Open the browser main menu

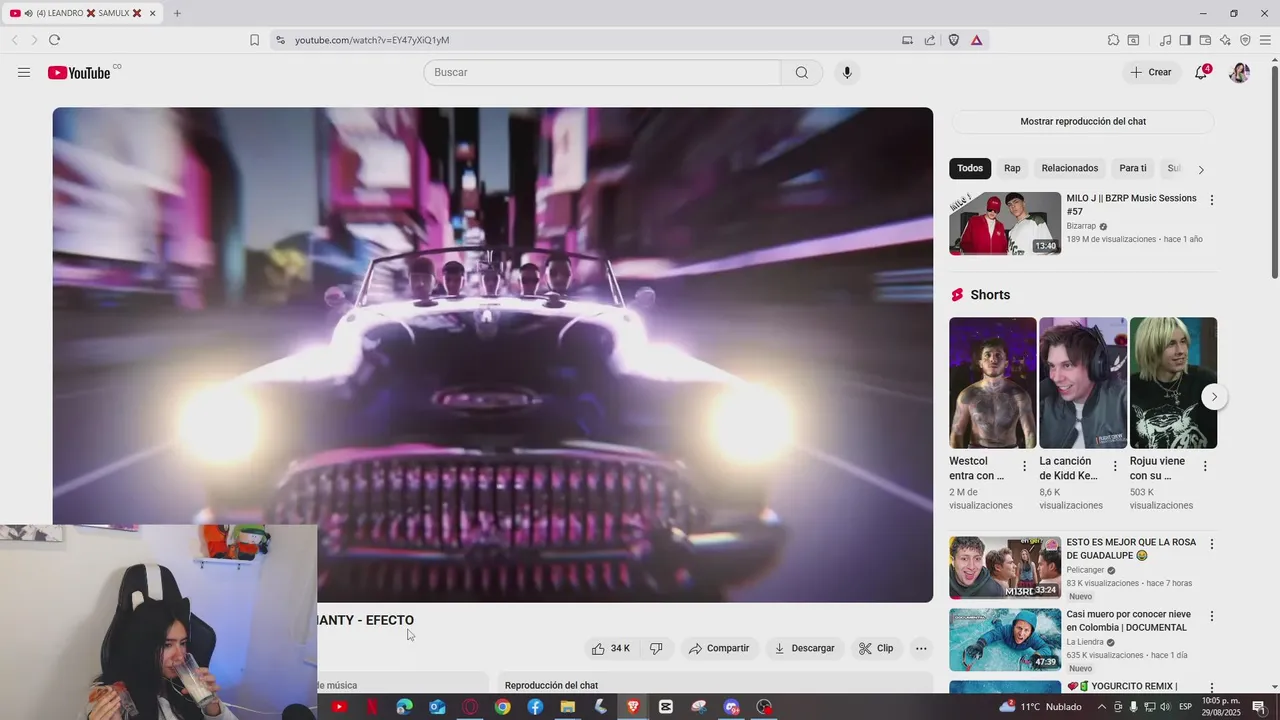1265,40
